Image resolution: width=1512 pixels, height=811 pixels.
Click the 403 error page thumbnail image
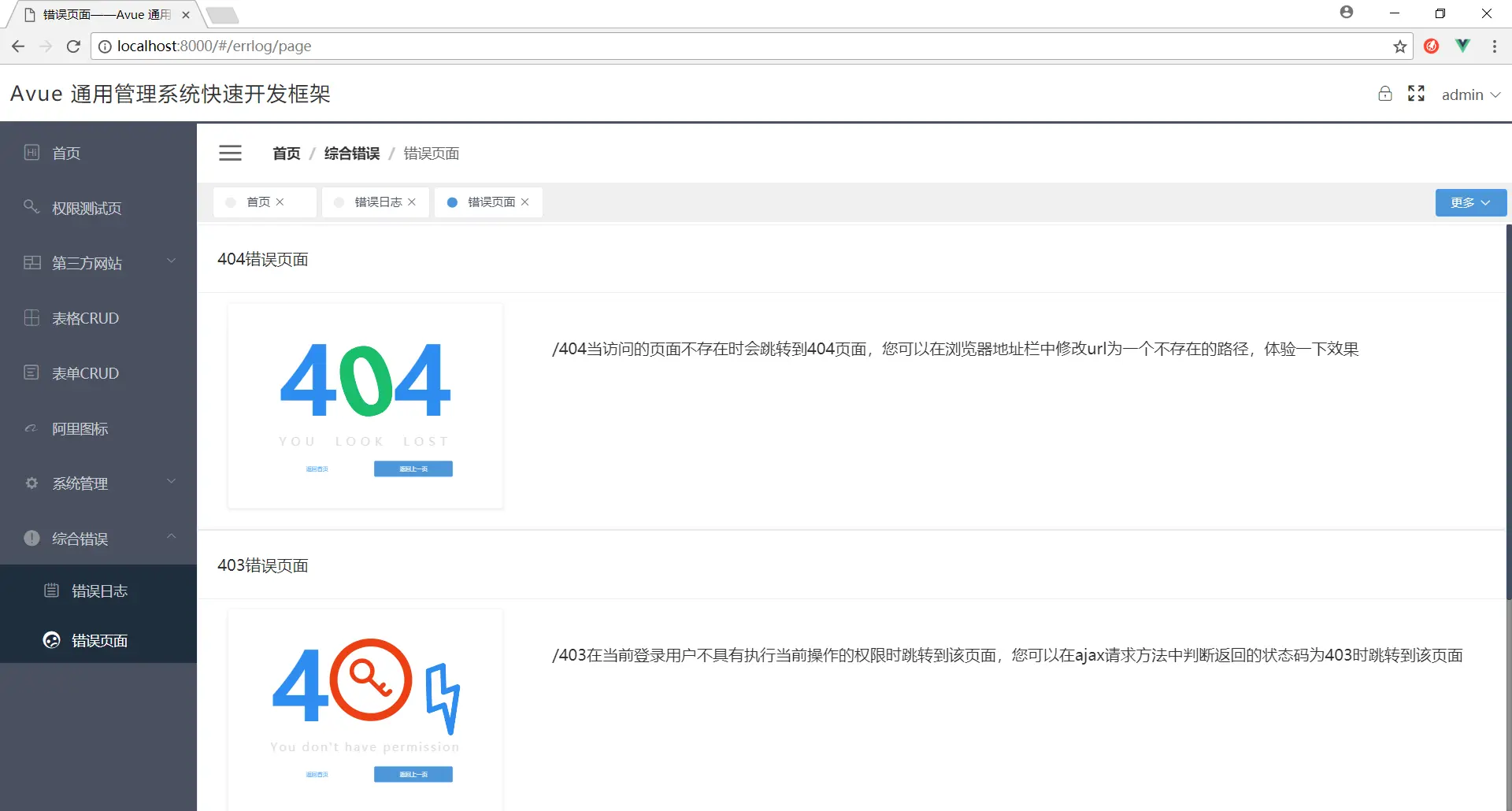[x=365, y=709]
